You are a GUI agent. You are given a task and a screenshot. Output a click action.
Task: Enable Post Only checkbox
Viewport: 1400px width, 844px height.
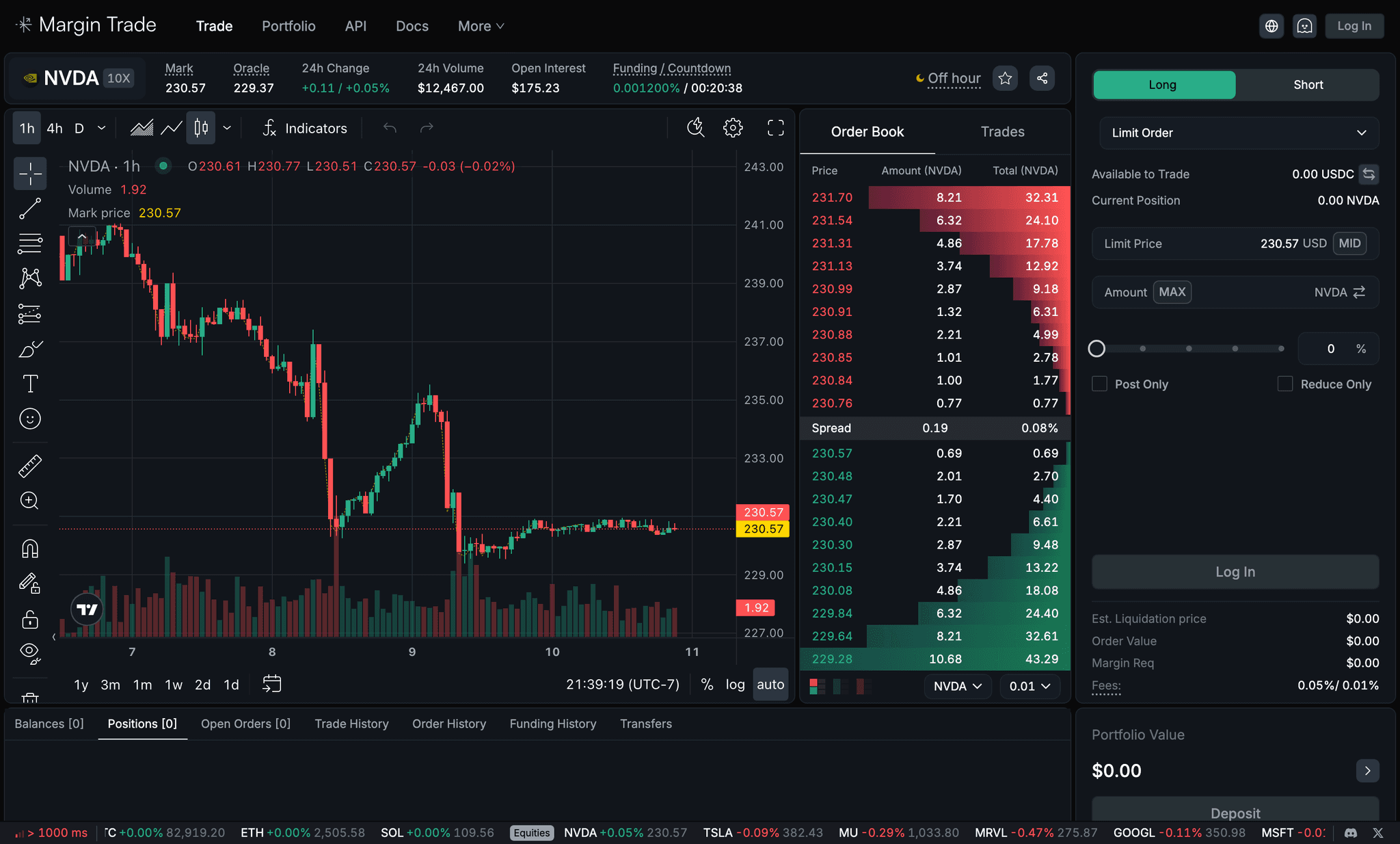click(x=1099, y=384)
